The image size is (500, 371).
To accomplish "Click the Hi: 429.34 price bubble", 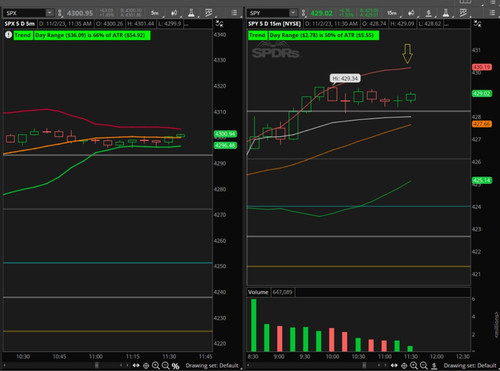I will tap(345, 78).
